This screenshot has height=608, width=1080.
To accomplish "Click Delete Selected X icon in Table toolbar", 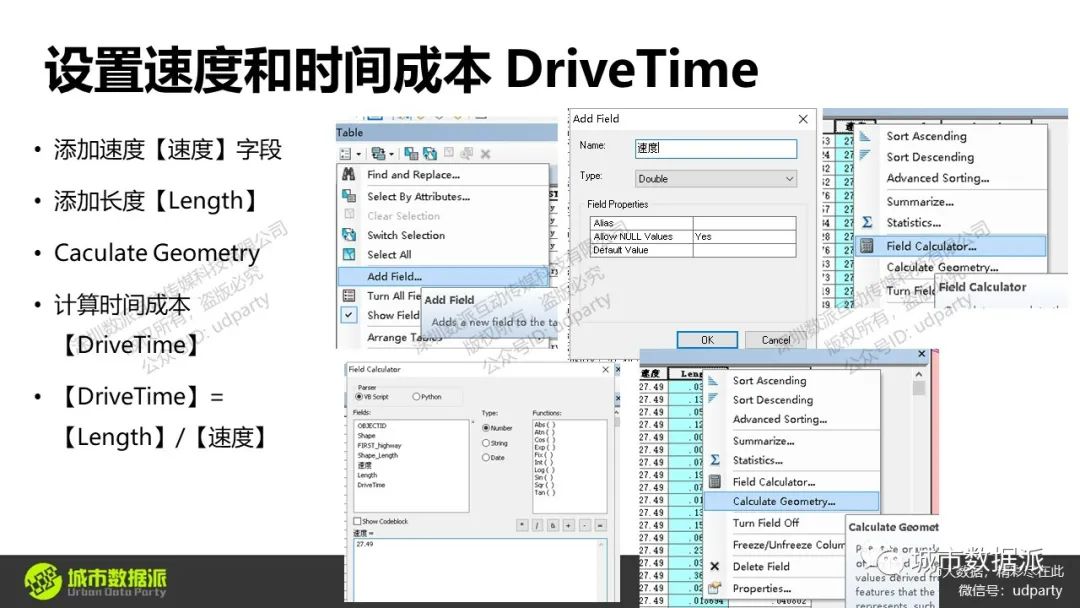I will point(485,154).
